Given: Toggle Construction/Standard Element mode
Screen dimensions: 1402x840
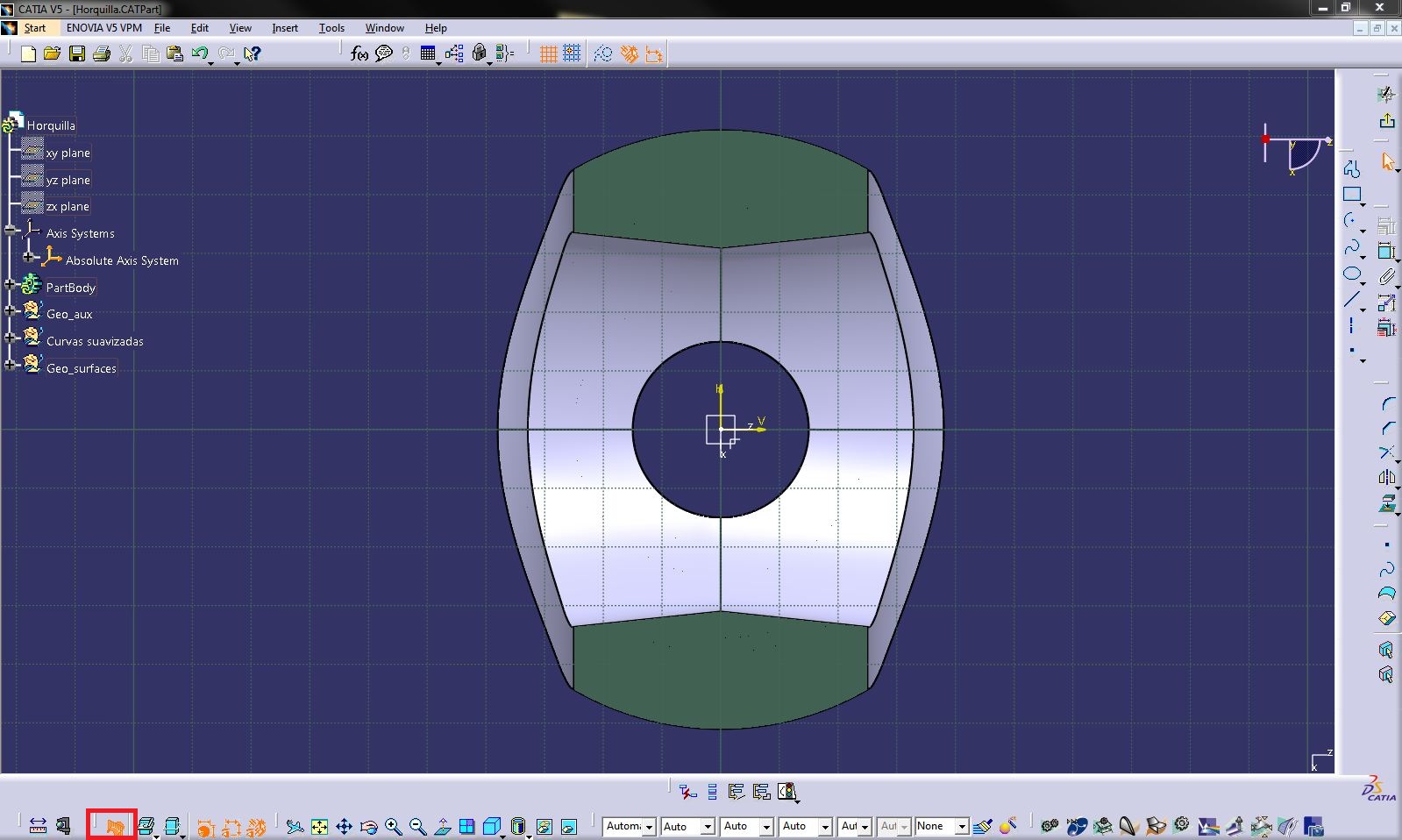Looking at the screenshot, I should [x=603, y=54].
